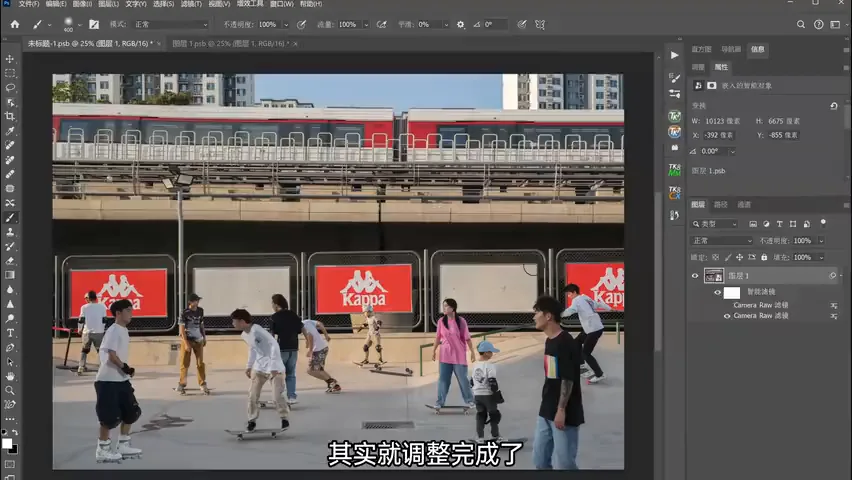Toggle visibility of lower Camera Raw filter
The height and width of the screenshot is (480, 852).
727,316
